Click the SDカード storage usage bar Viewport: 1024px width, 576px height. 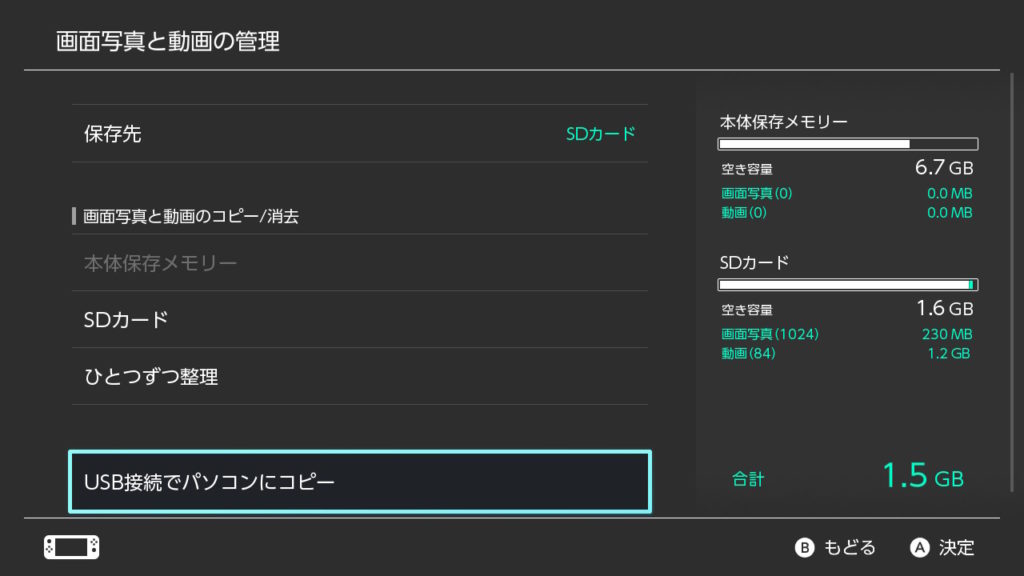coord(848,285)
